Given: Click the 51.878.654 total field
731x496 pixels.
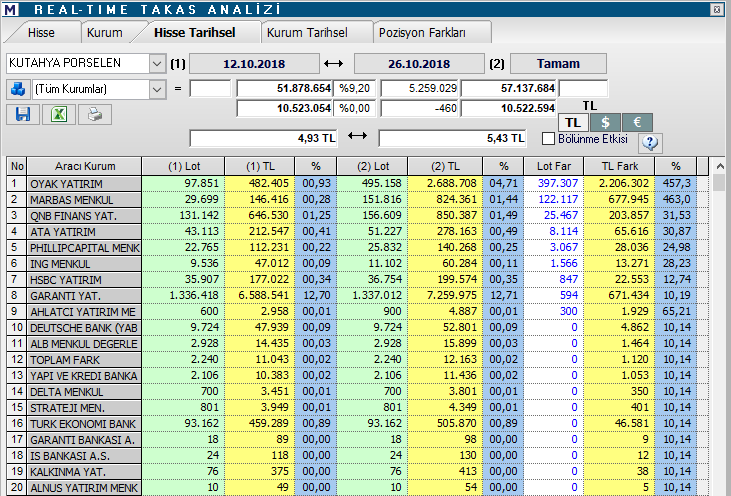Looking at the screenshot, I should (x=284, y=88).
